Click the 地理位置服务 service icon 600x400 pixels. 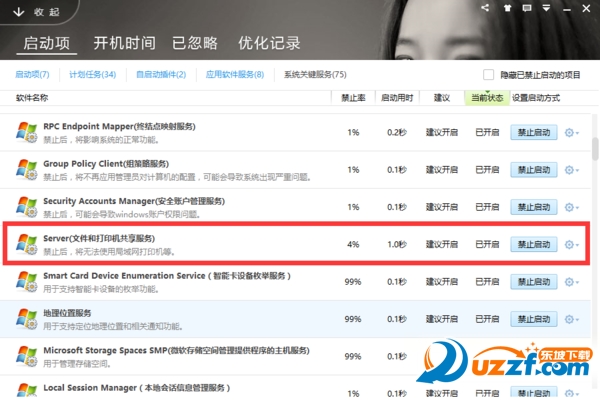27,318
